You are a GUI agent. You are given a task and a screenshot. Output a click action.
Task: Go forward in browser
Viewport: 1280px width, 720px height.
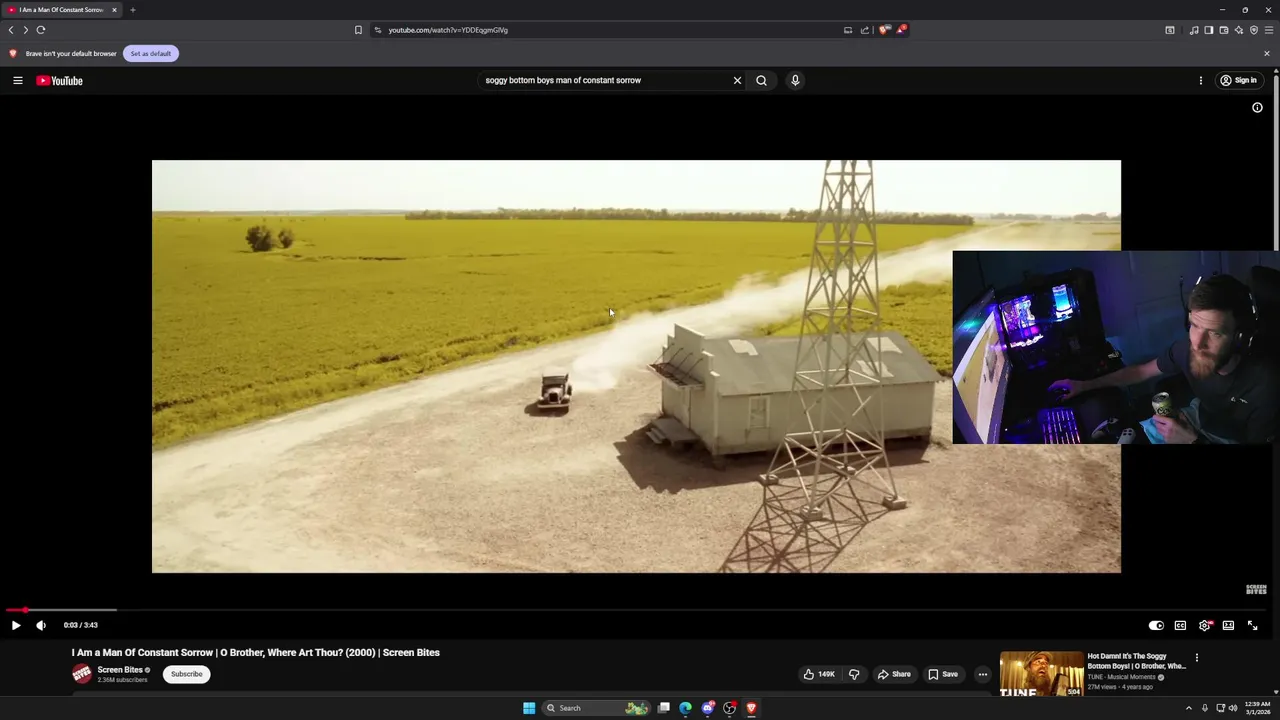(26, 30)
